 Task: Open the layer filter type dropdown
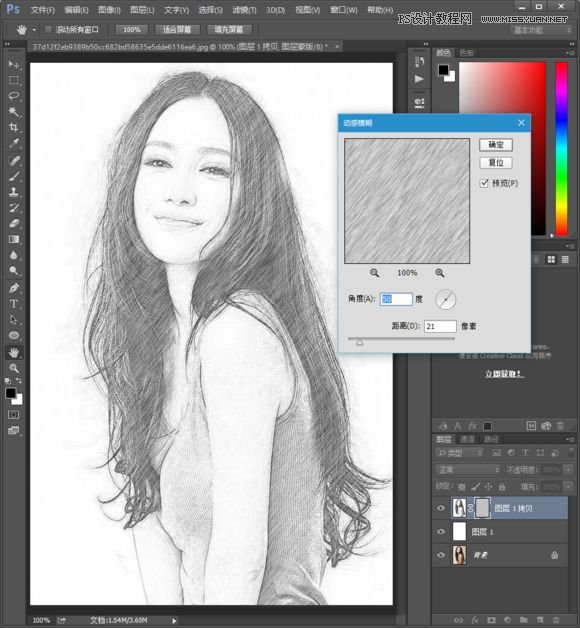pos(459,453)
